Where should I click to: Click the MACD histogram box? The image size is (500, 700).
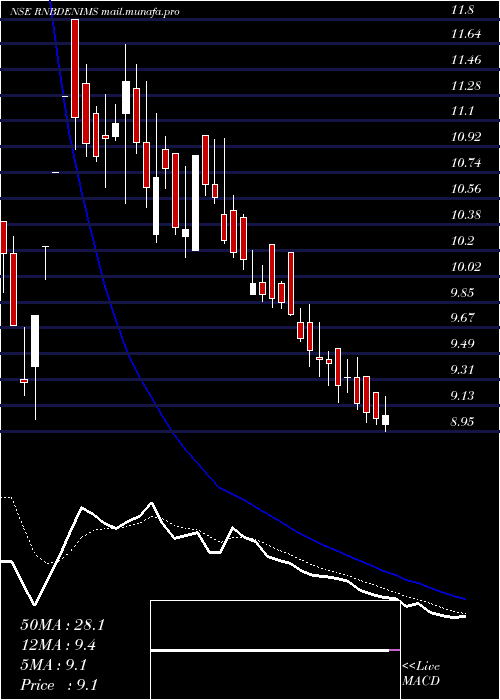coord(275,650)
